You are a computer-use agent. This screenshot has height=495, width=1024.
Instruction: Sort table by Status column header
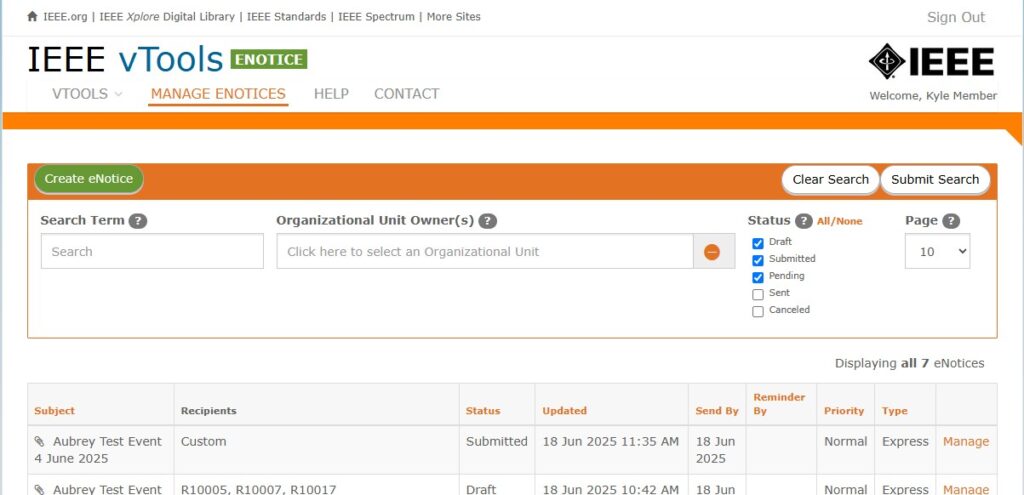pyautogui.click(x=483, y=411)
